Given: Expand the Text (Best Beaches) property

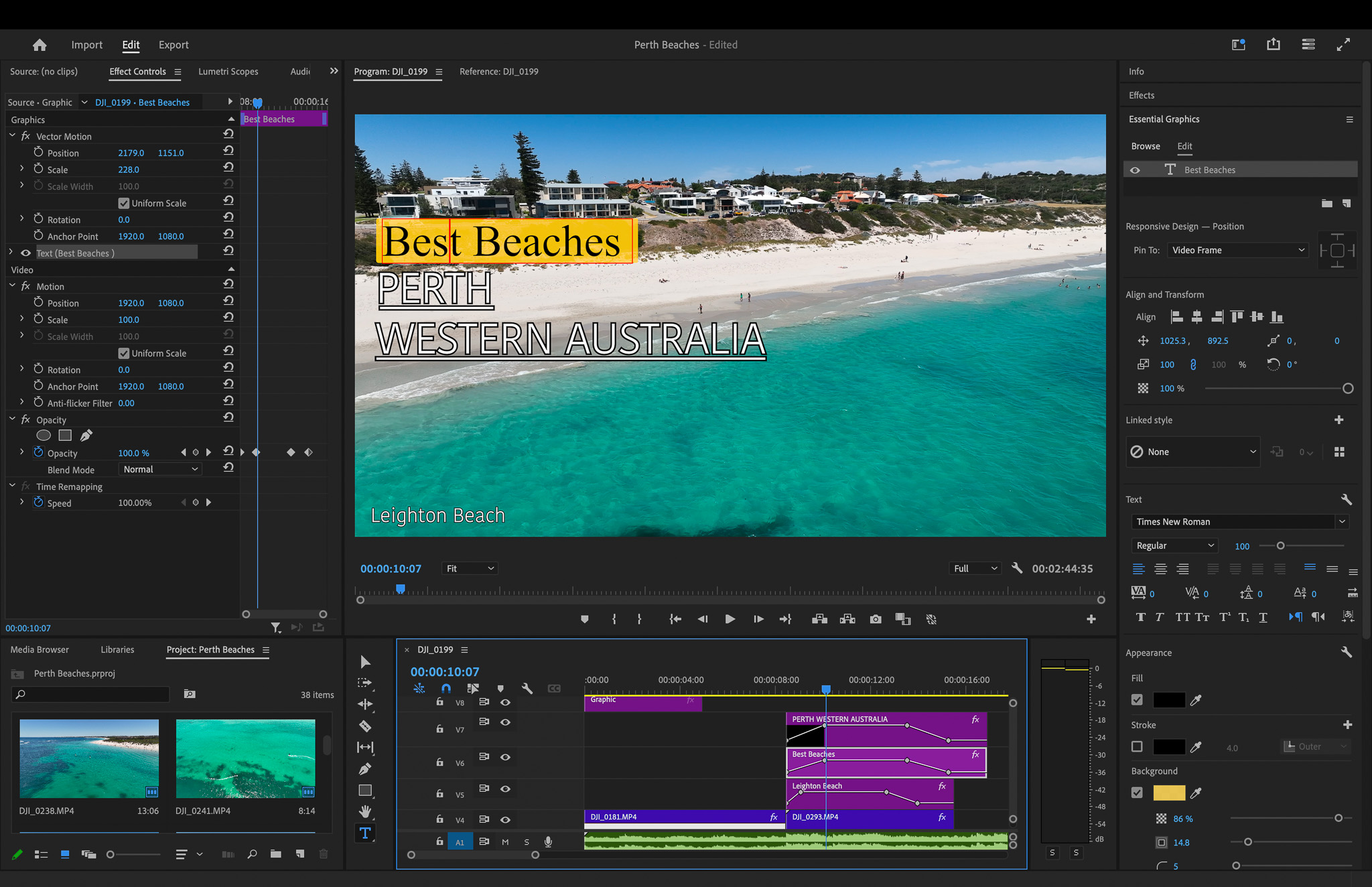Looking at the screenshot, I should click(x=11, y=253).
